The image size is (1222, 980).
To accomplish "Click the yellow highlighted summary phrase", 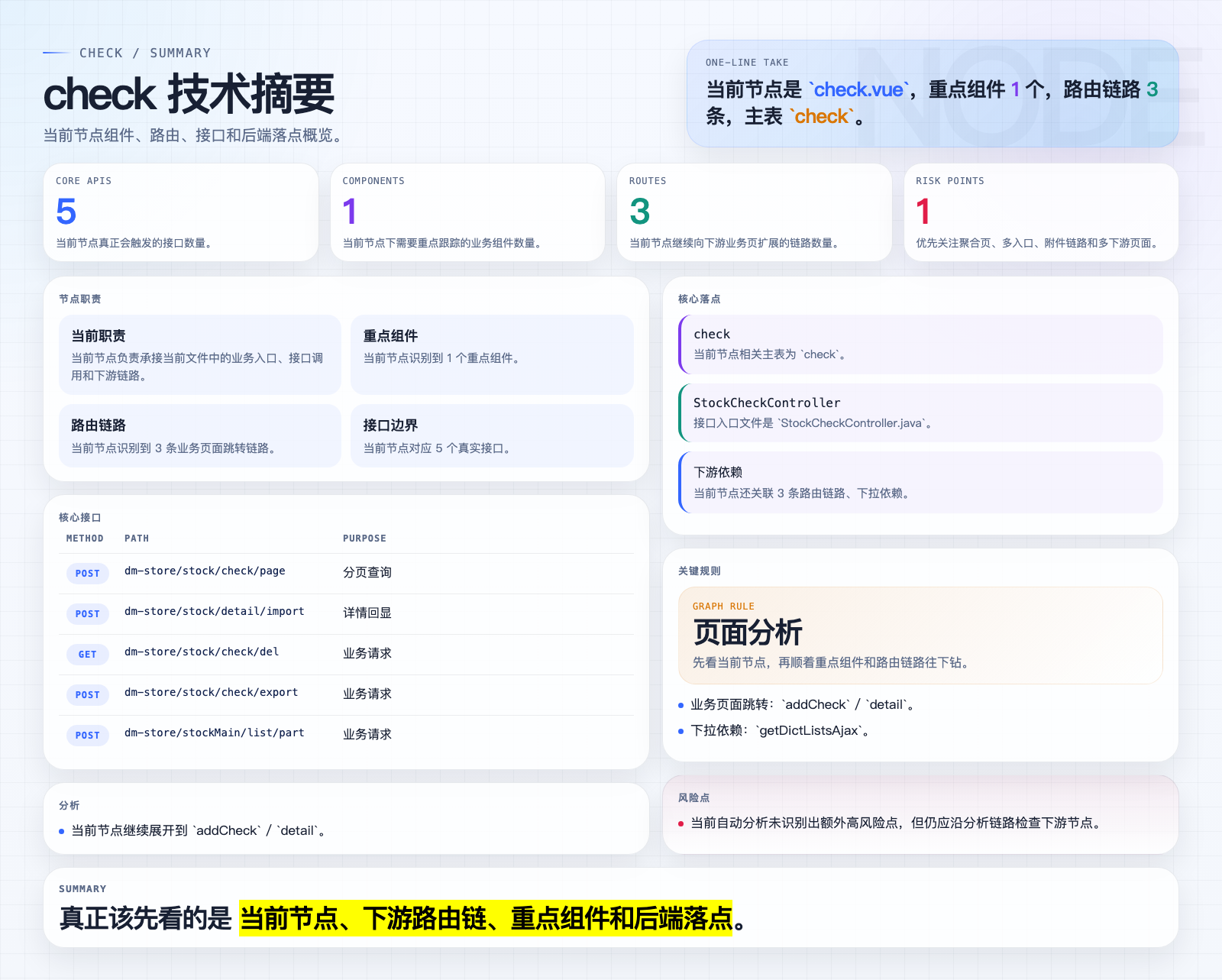I will (486, 918).
